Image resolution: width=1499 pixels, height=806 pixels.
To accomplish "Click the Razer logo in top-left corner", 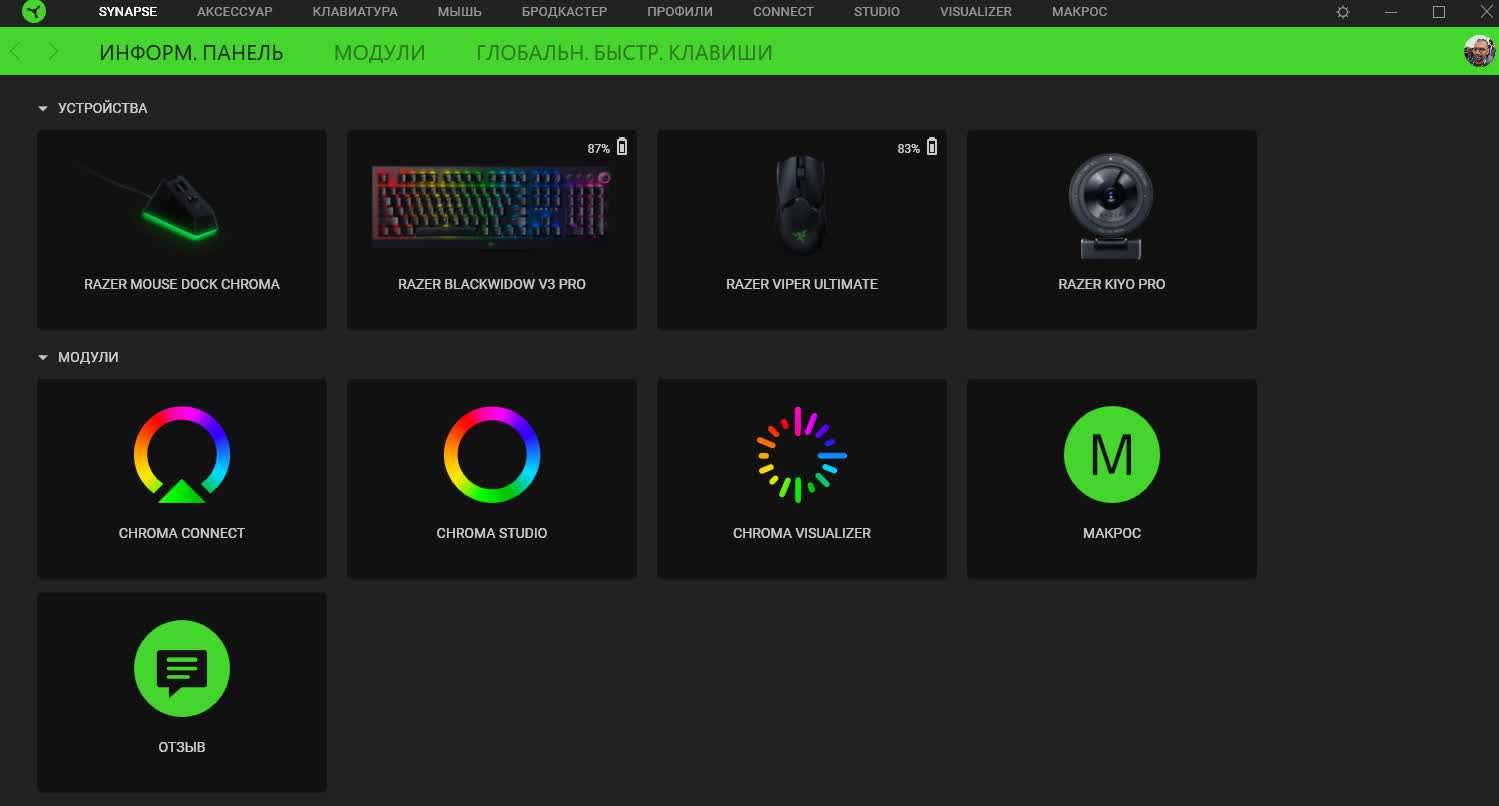I will (x=34, y=12).
